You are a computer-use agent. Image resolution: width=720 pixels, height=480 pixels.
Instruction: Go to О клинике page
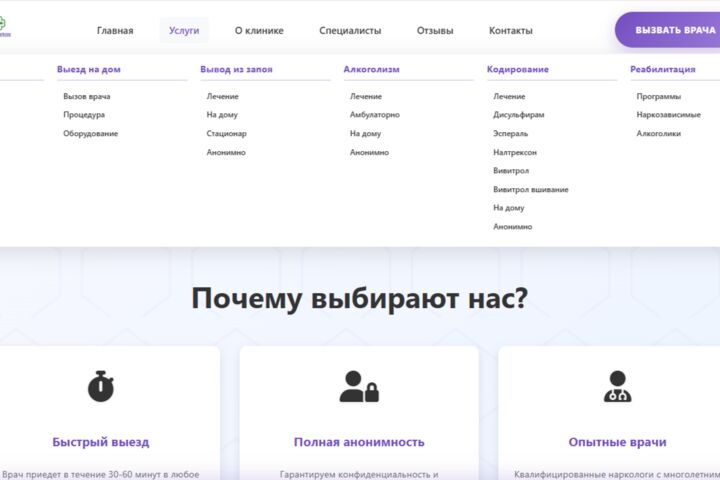click(x=259, y=30)
